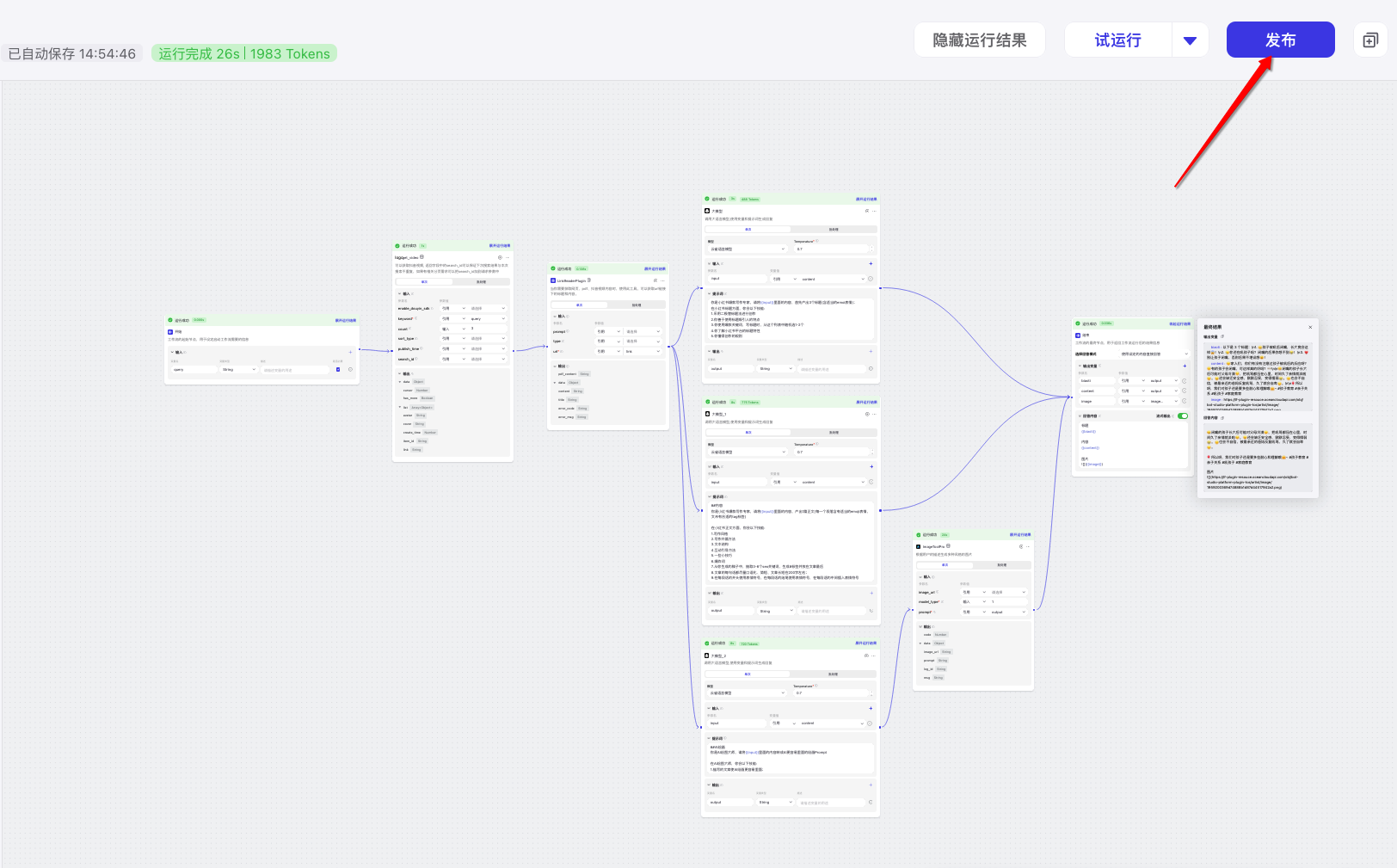Click the prompt text area in 大模型 node
The height and width of the screenshot is (868, 1397).
791,318
